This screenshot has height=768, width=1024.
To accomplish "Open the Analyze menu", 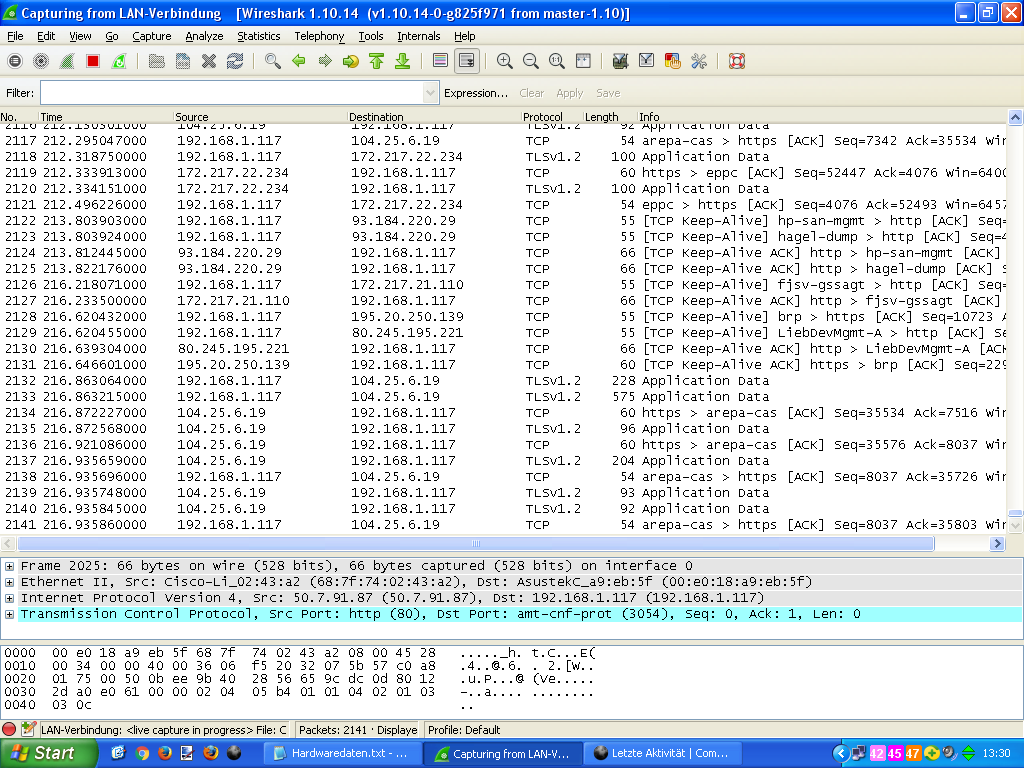I will tap(204, 36).
